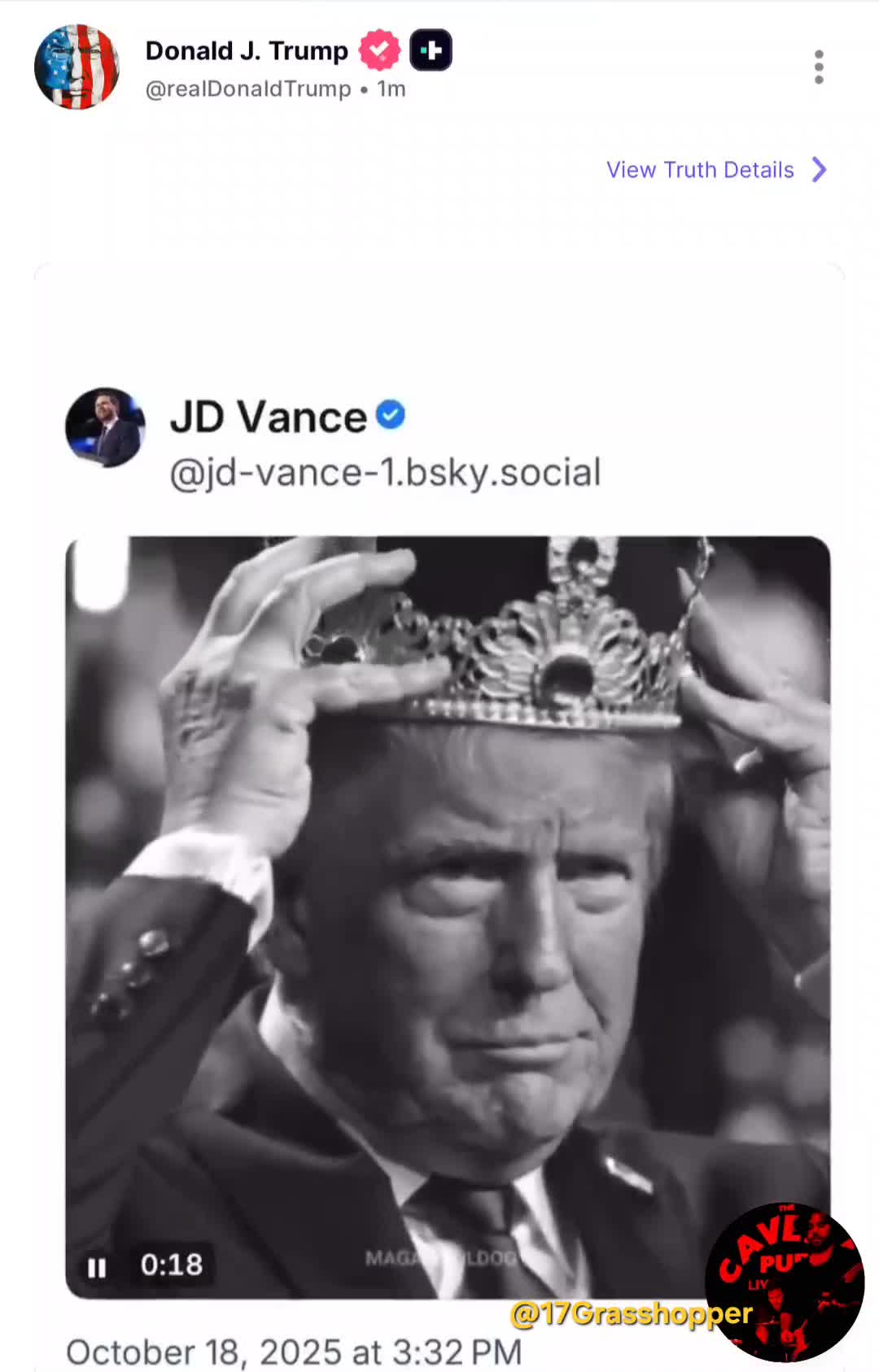This screenshot has height=1372, width=879.
Task: Open the vertical three-dot options menu
Action: [x=819, y=67]
